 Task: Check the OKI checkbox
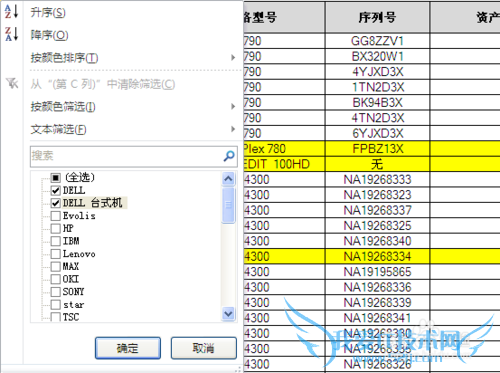coord(56,279)
